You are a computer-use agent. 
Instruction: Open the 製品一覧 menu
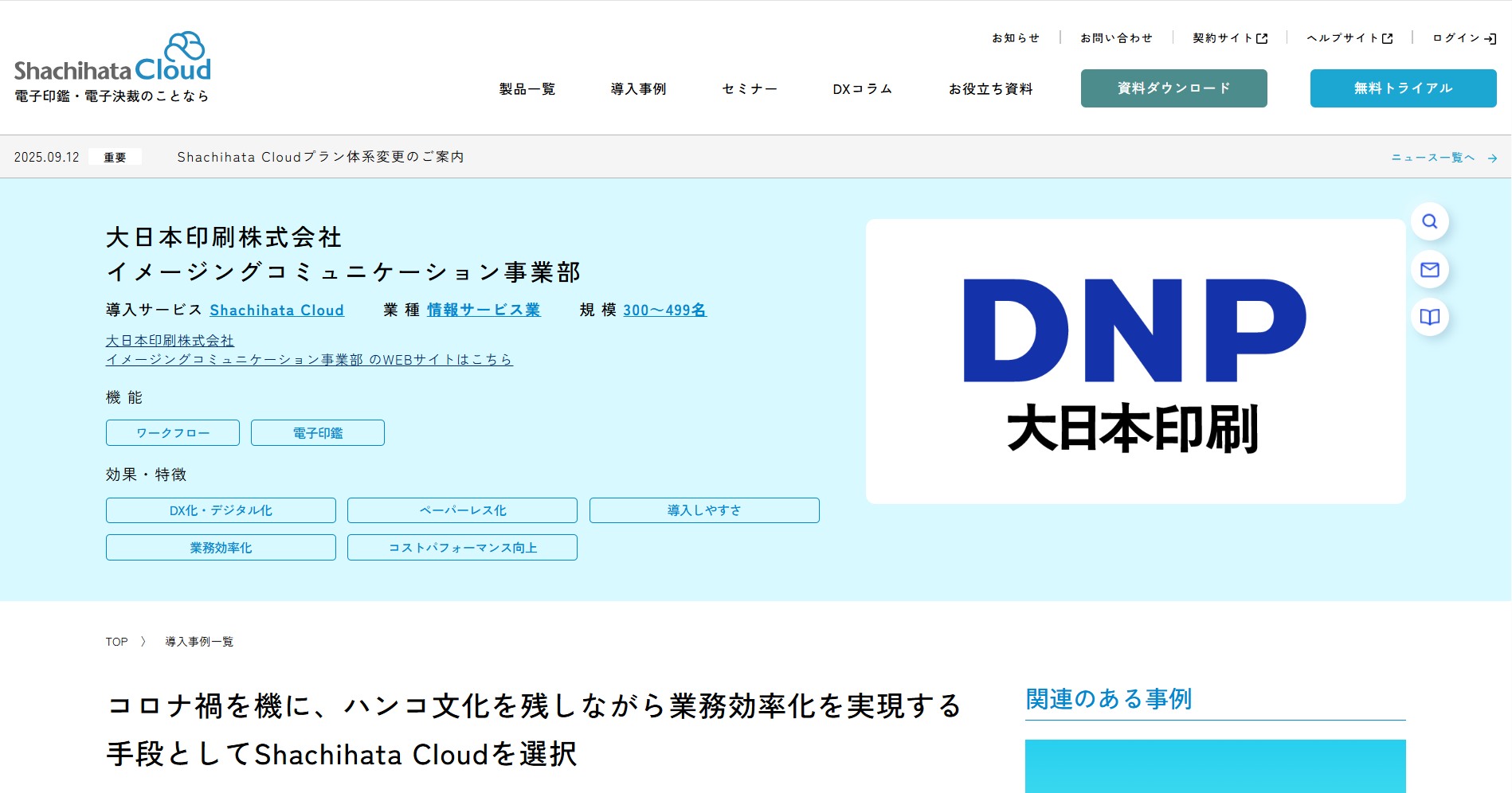coord(527,89)
